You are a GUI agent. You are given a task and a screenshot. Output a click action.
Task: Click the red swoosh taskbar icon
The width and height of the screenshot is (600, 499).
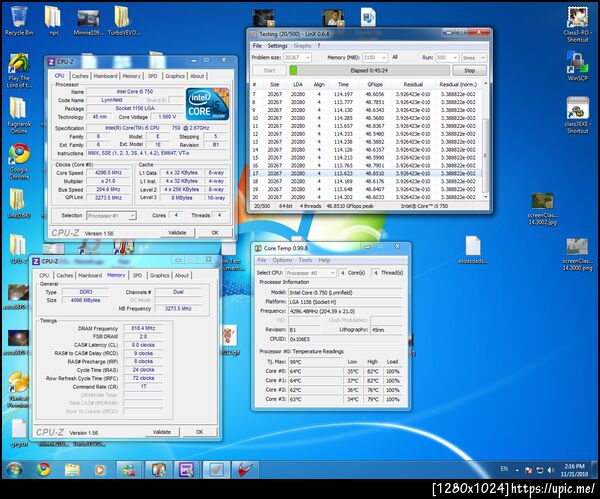click(244, 470)
